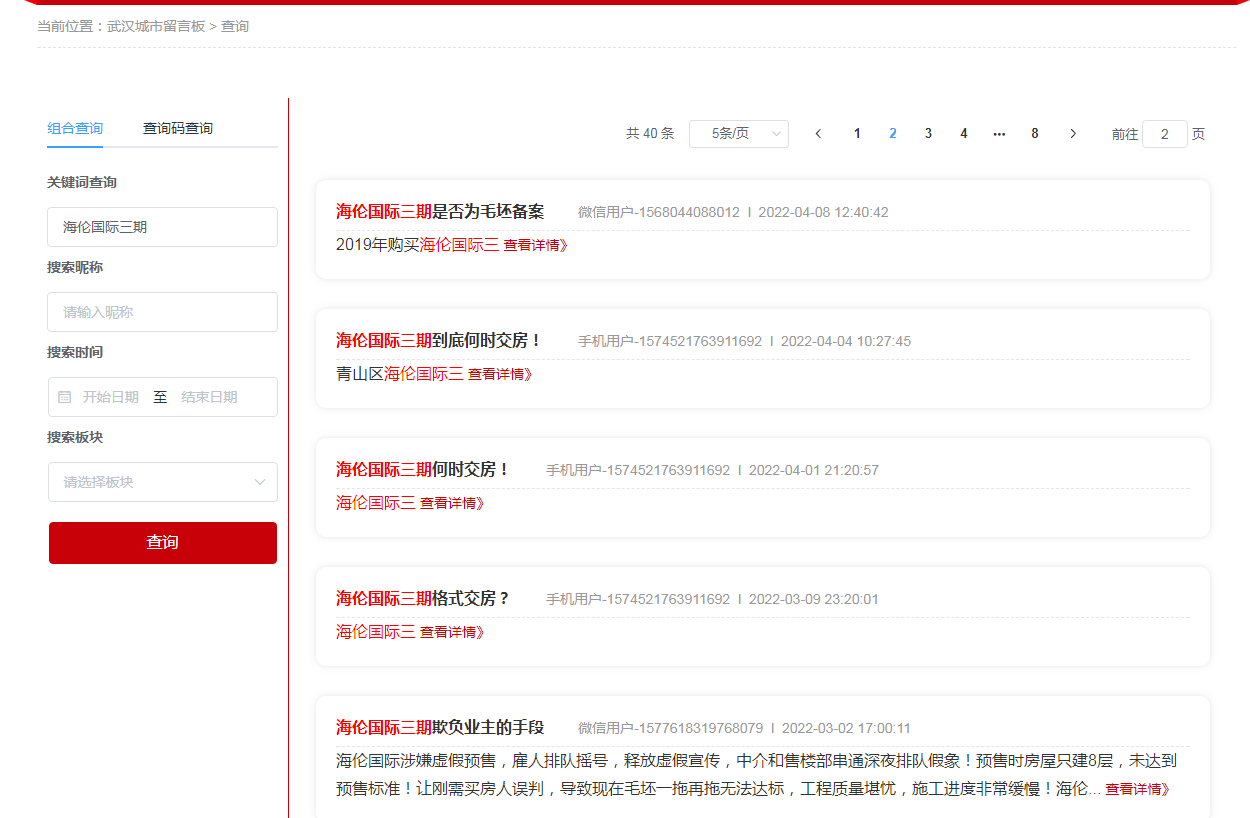Open the 5条/页 page size dropdown

click(x=738, y=134)
